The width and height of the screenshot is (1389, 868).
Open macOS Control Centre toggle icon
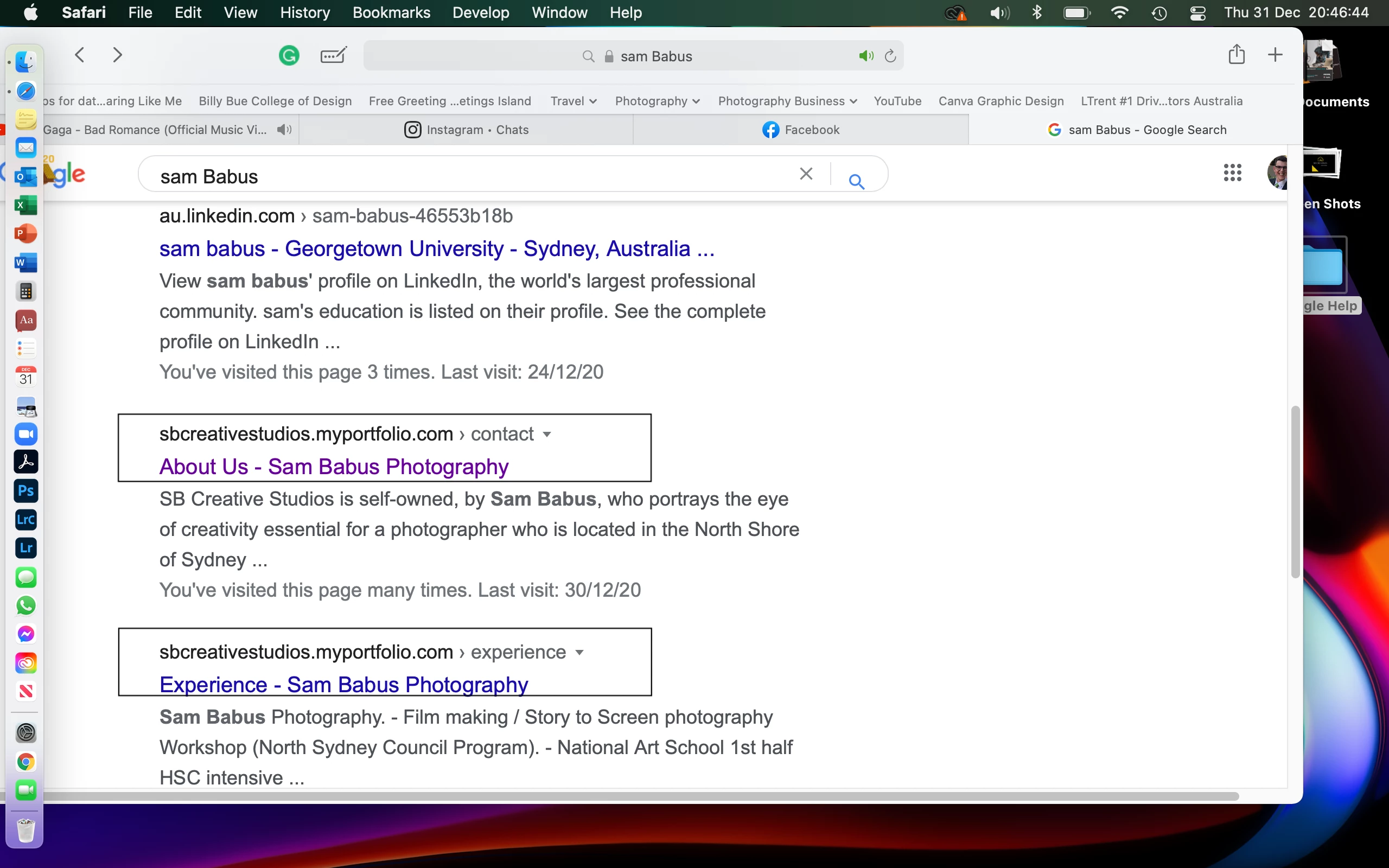1198,12
